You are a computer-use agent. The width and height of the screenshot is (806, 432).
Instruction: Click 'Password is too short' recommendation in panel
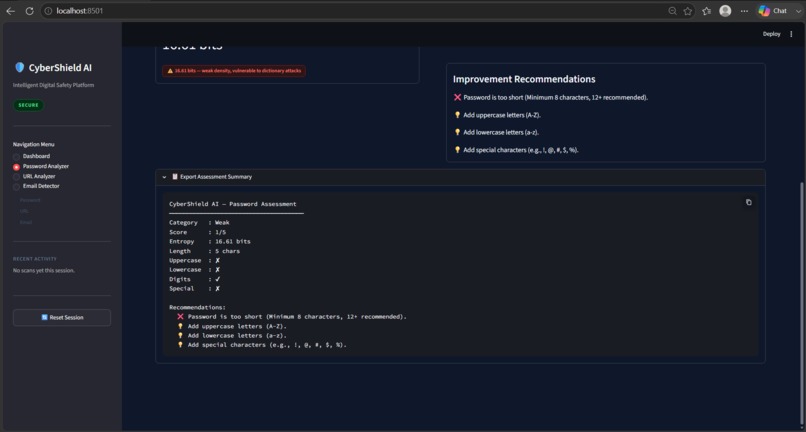click(x=551, y=97)
